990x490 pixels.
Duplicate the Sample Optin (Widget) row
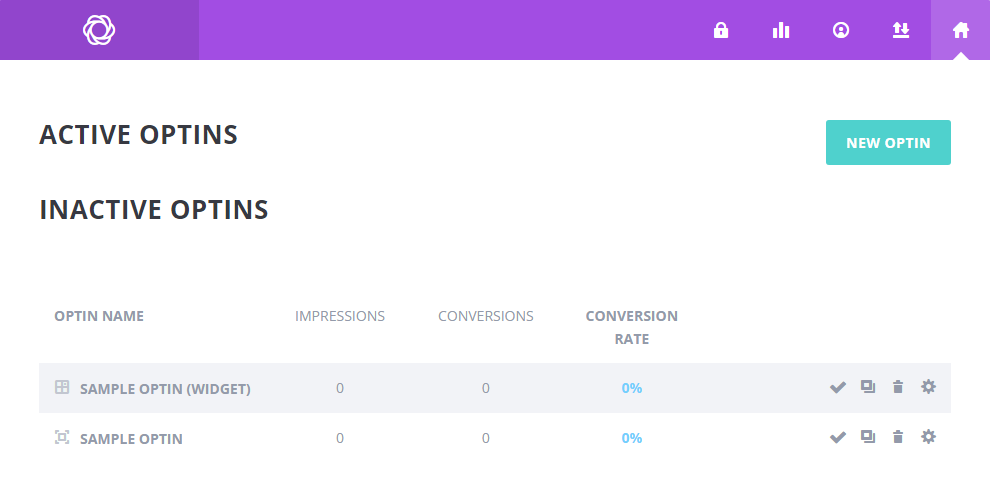point(868,387)
